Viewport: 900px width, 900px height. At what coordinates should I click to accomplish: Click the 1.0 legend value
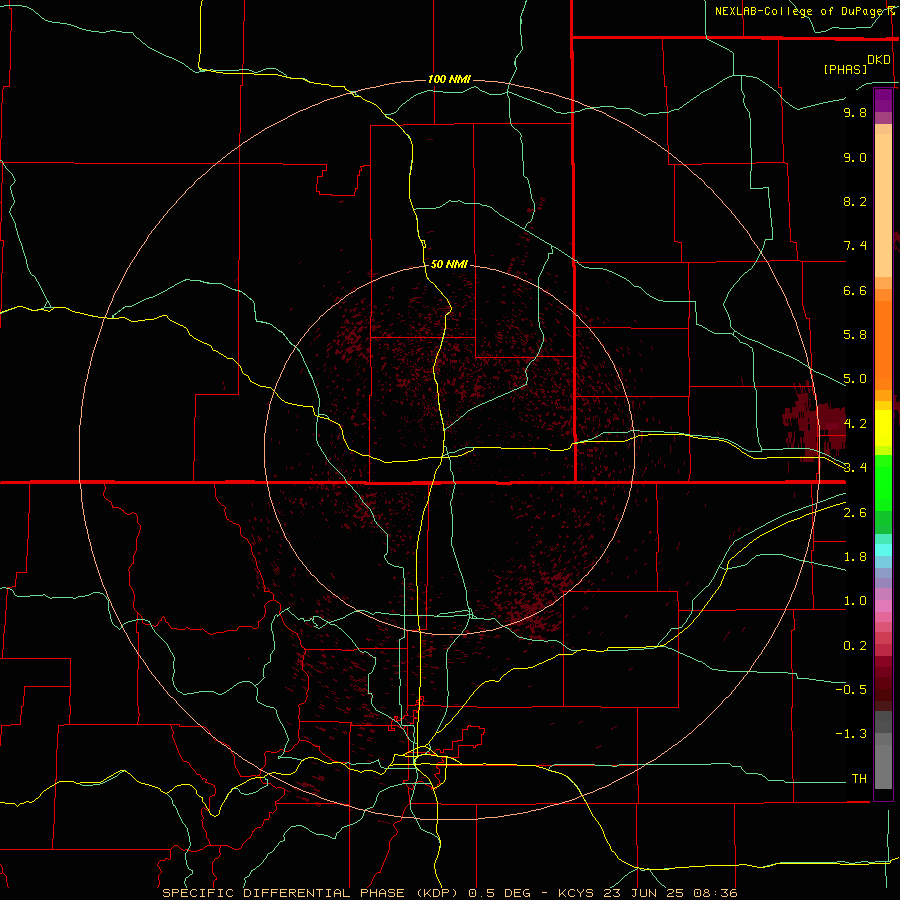tap(855, 601)
